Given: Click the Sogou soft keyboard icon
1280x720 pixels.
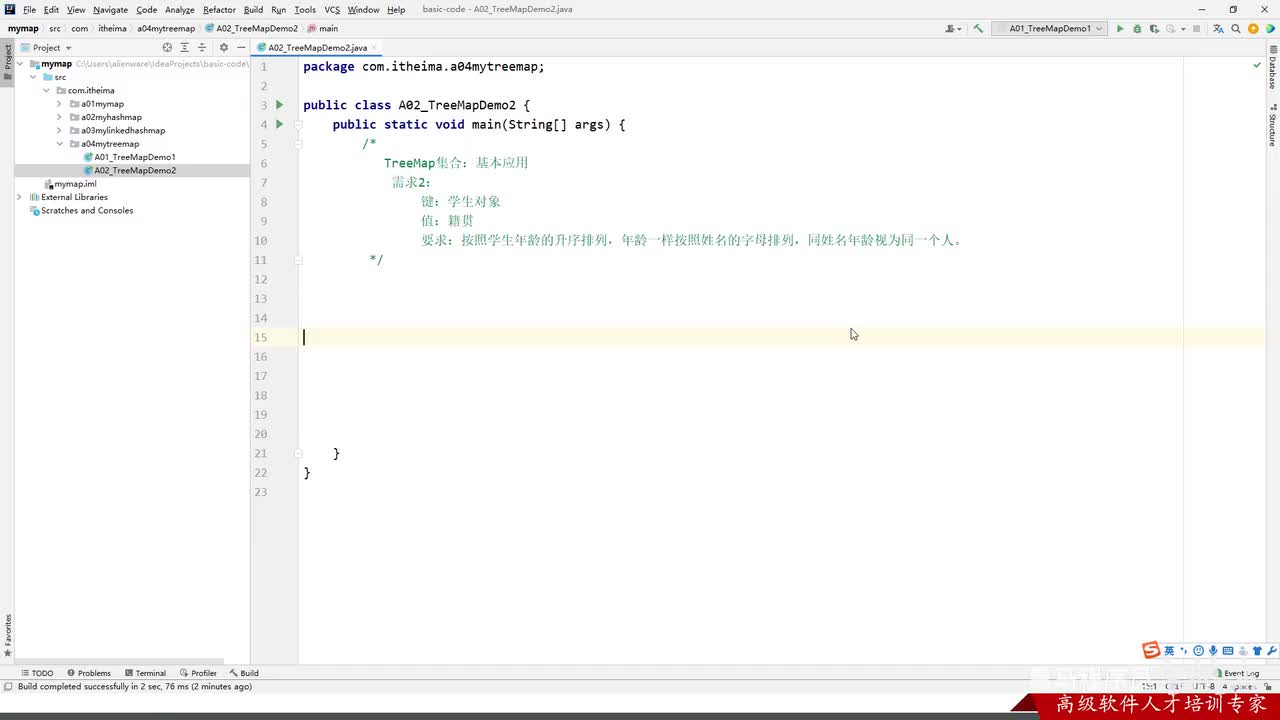Looking at the screenshot, I should pyautogui.click(x=1227, y=651).
